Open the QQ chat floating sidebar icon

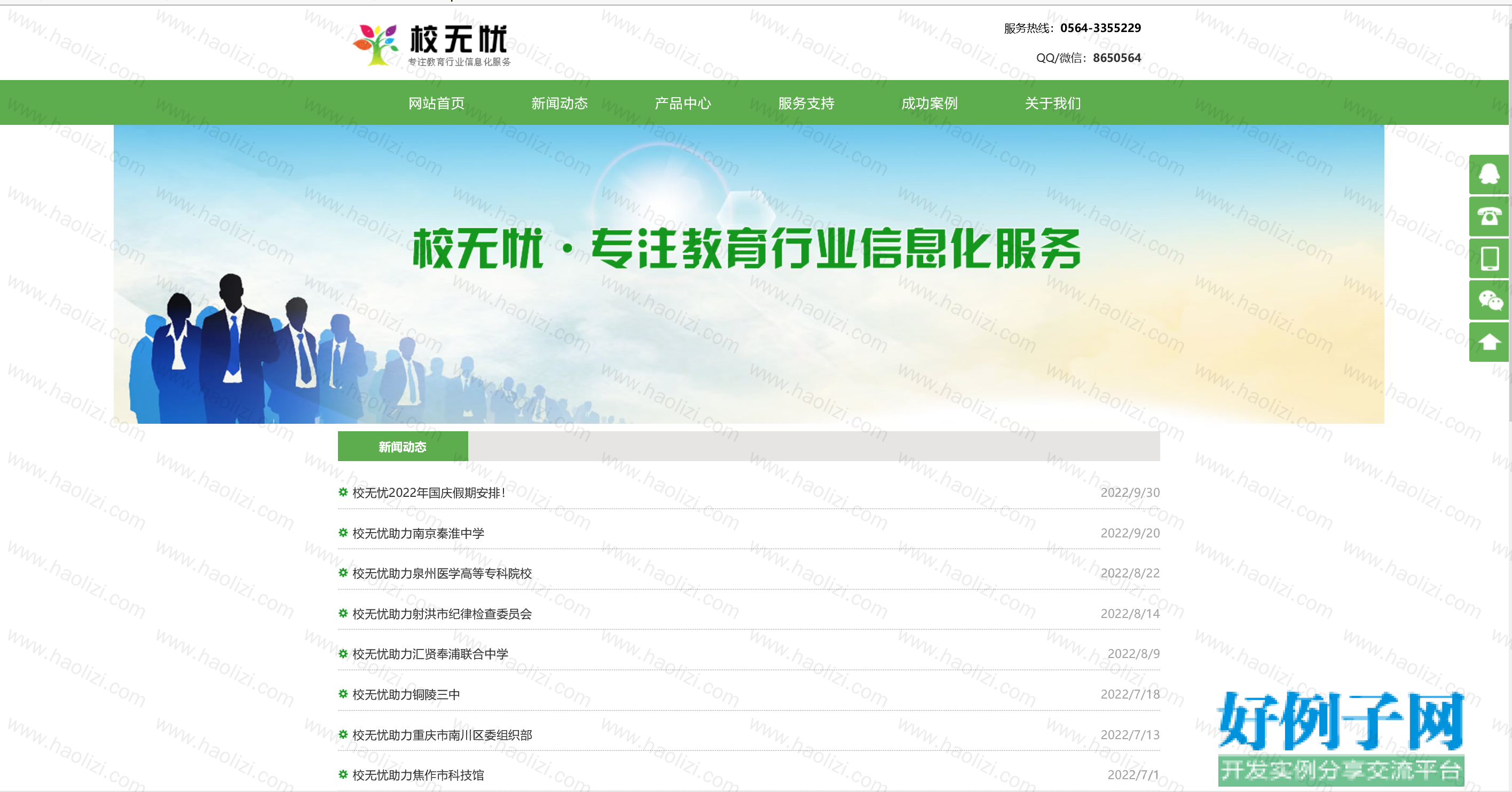[1489, 174]
